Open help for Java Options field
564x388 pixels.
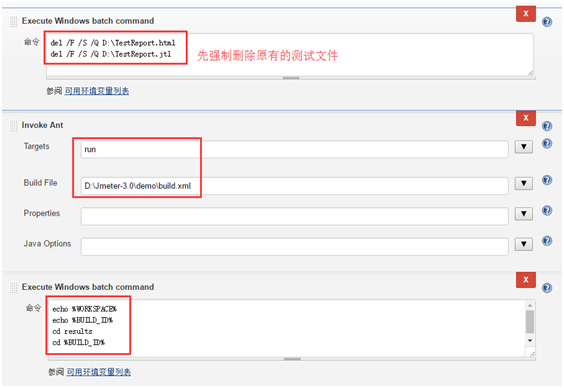coord(547,241)
